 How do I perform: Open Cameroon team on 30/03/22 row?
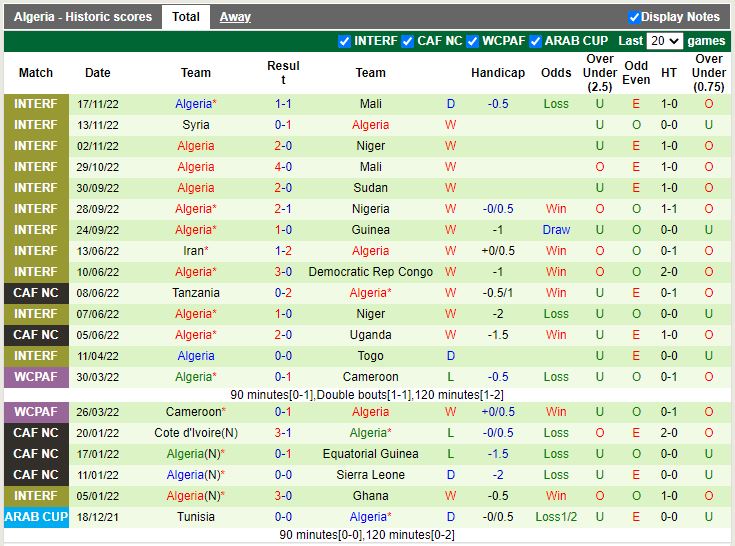point(370,377)
